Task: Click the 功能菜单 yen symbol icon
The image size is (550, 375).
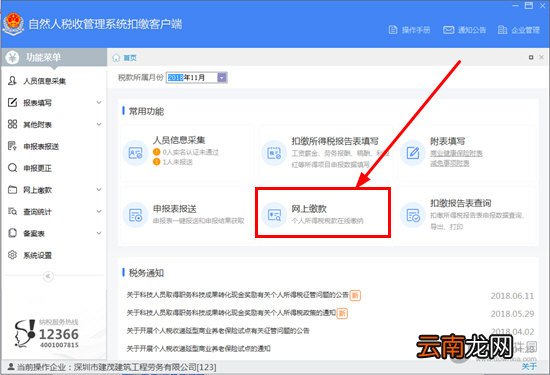Action: (x=12, y=57)
